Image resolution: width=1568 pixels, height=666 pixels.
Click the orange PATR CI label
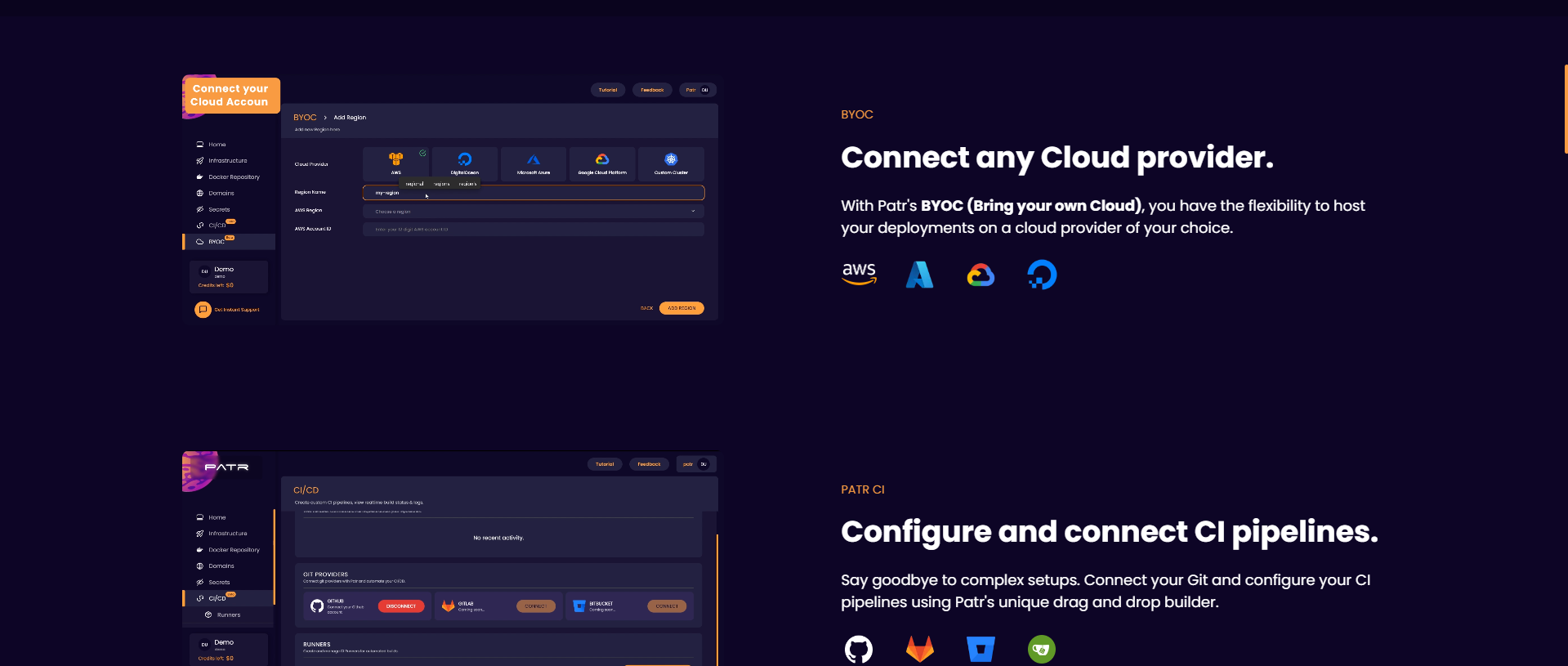pos(863,489)
